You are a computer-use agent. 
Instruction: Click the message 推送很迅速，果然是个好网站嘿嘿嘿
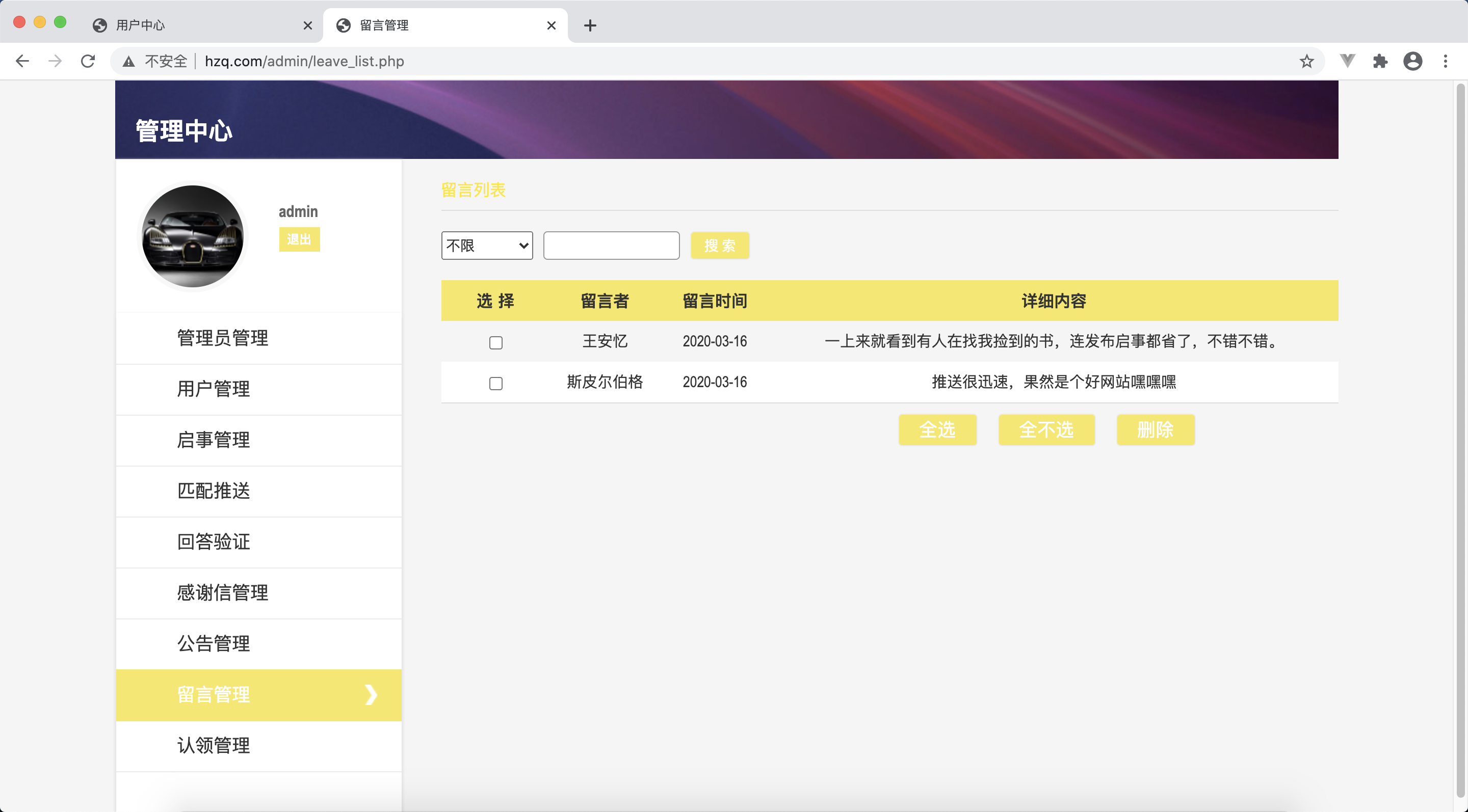(1054, 382)
